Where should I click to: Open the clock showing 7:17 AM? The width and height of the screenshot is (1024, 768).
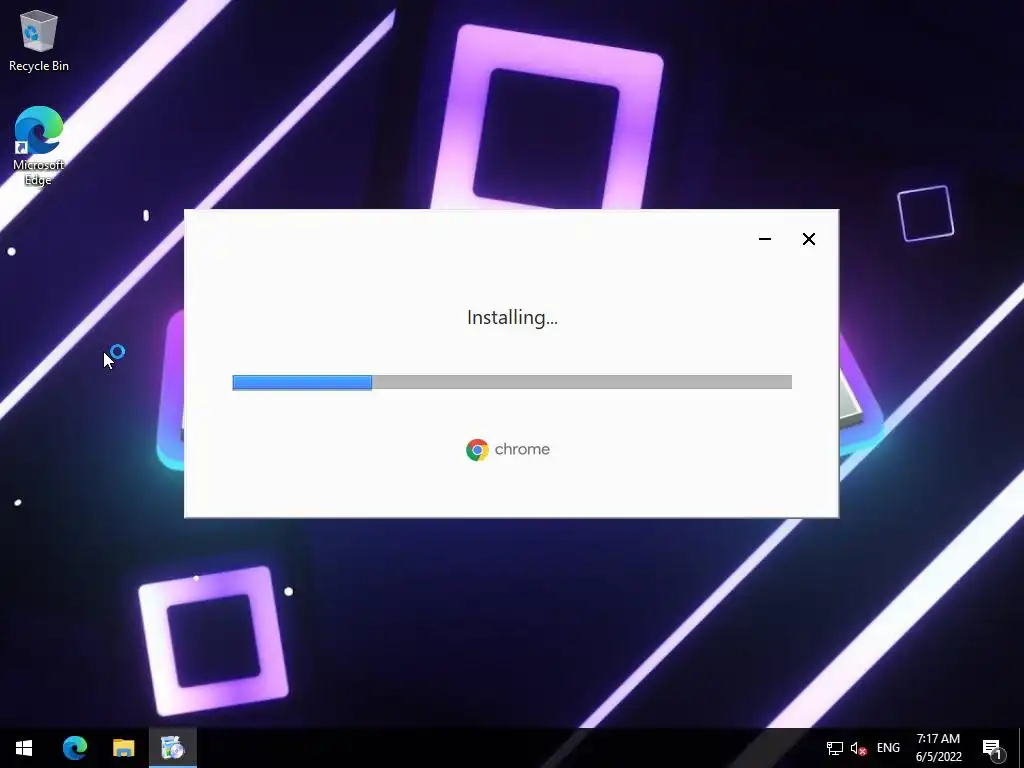click(x=938, y=748)
